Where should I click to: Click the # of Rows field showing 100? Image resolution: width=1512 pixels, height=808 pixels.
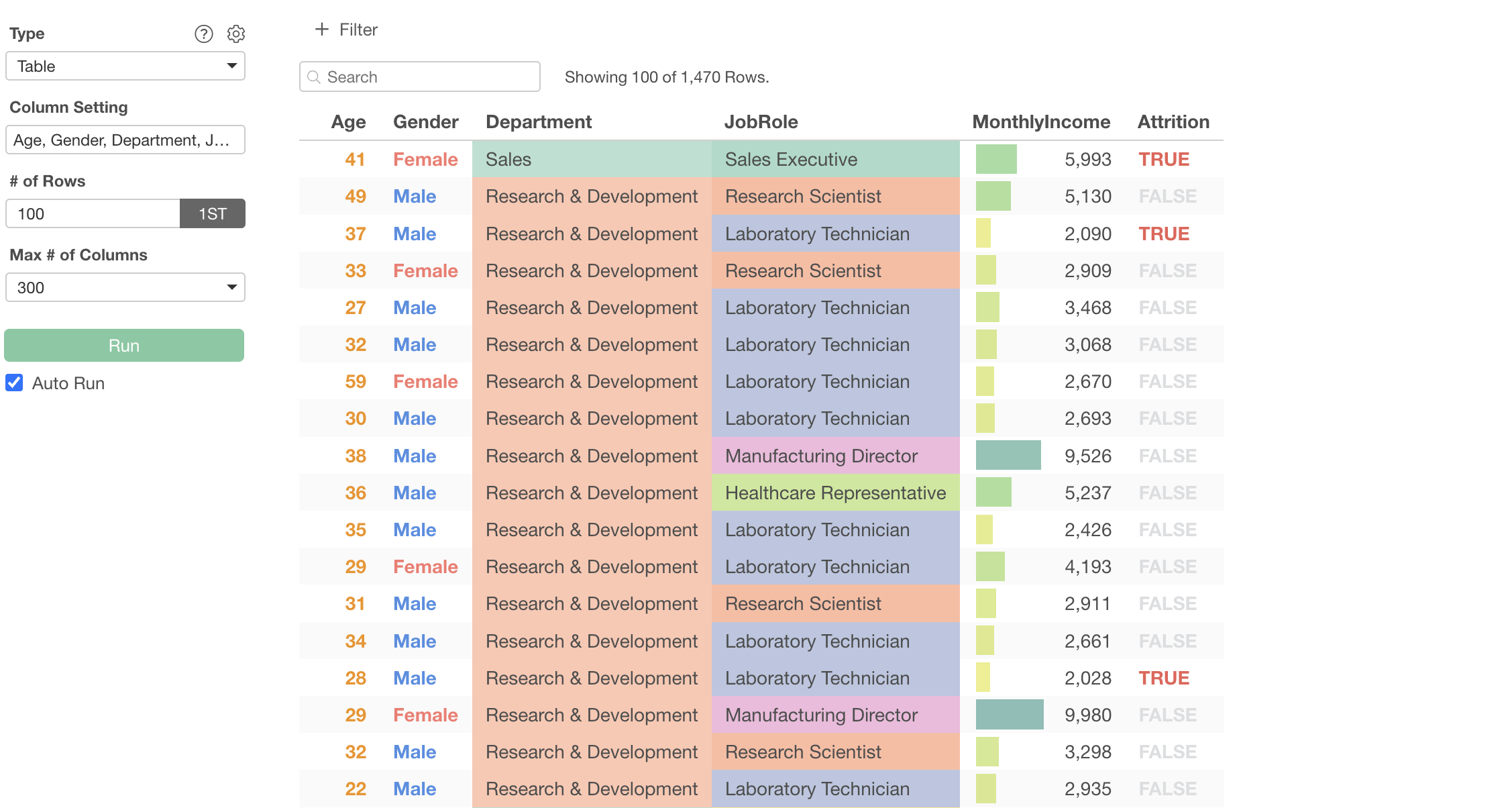pos(93,214)
